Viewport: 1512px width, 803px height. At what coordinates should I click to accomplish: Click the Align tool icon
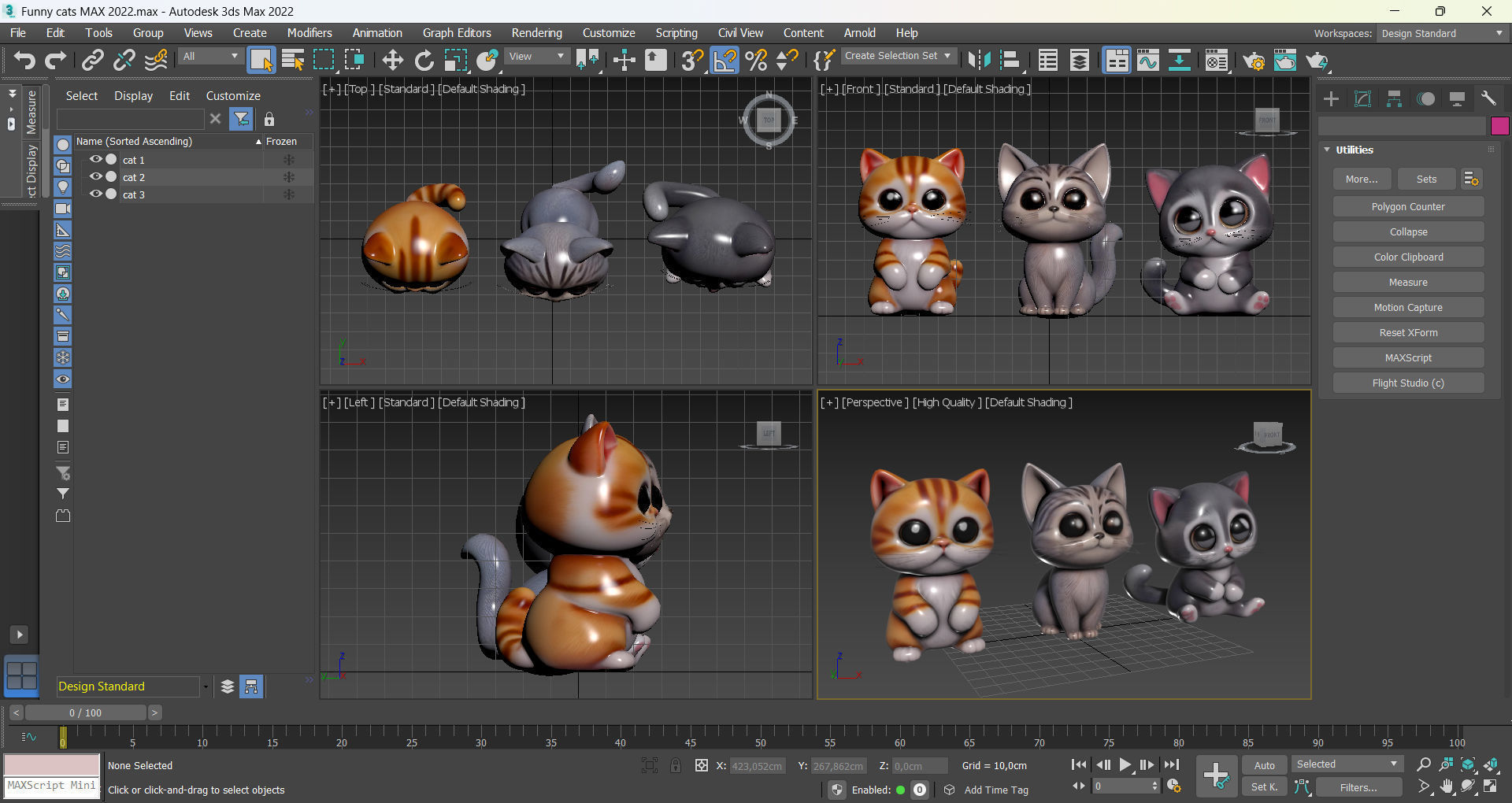[x=1010, y=60]
